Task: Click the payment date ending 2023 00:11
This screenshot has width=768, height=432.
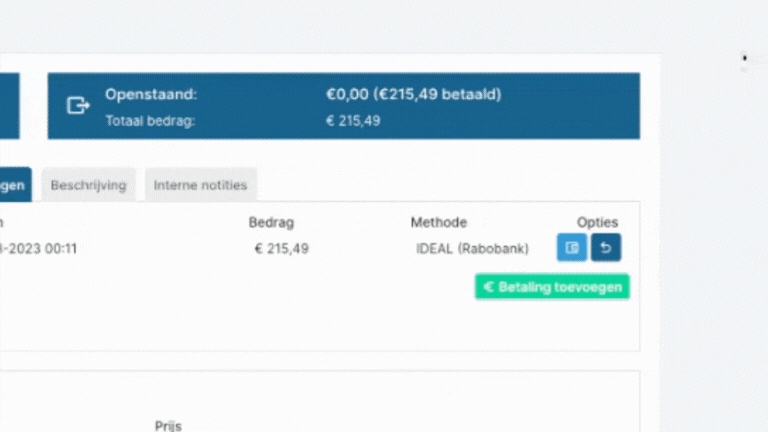Action: click(x=38, y=249)
